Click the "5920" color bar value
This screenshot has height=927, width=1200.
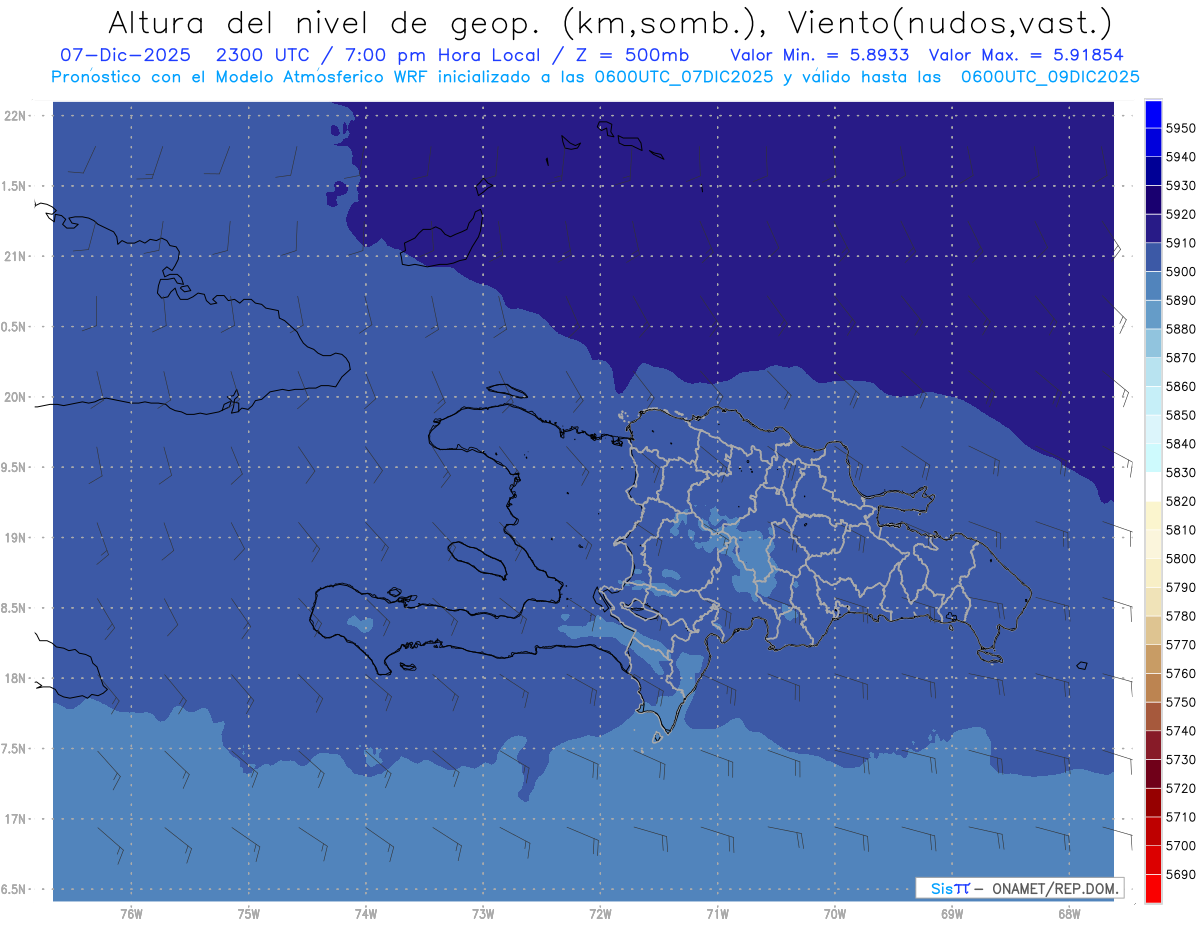pyautogui.click(x=1180, y=214)
